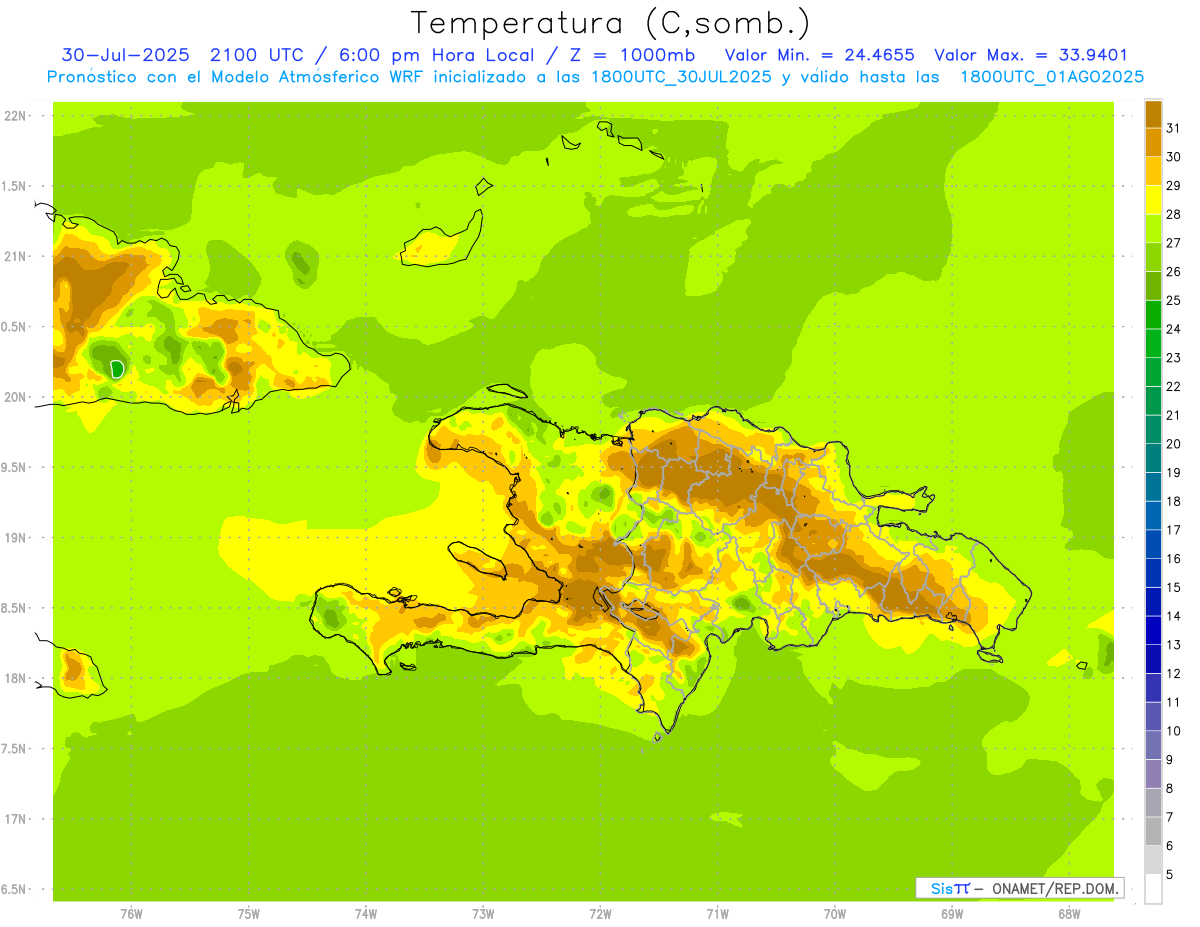Click the "75W" longitude axis label
The width and height of the screenshot is (1200, 927).
pos(248,914)
